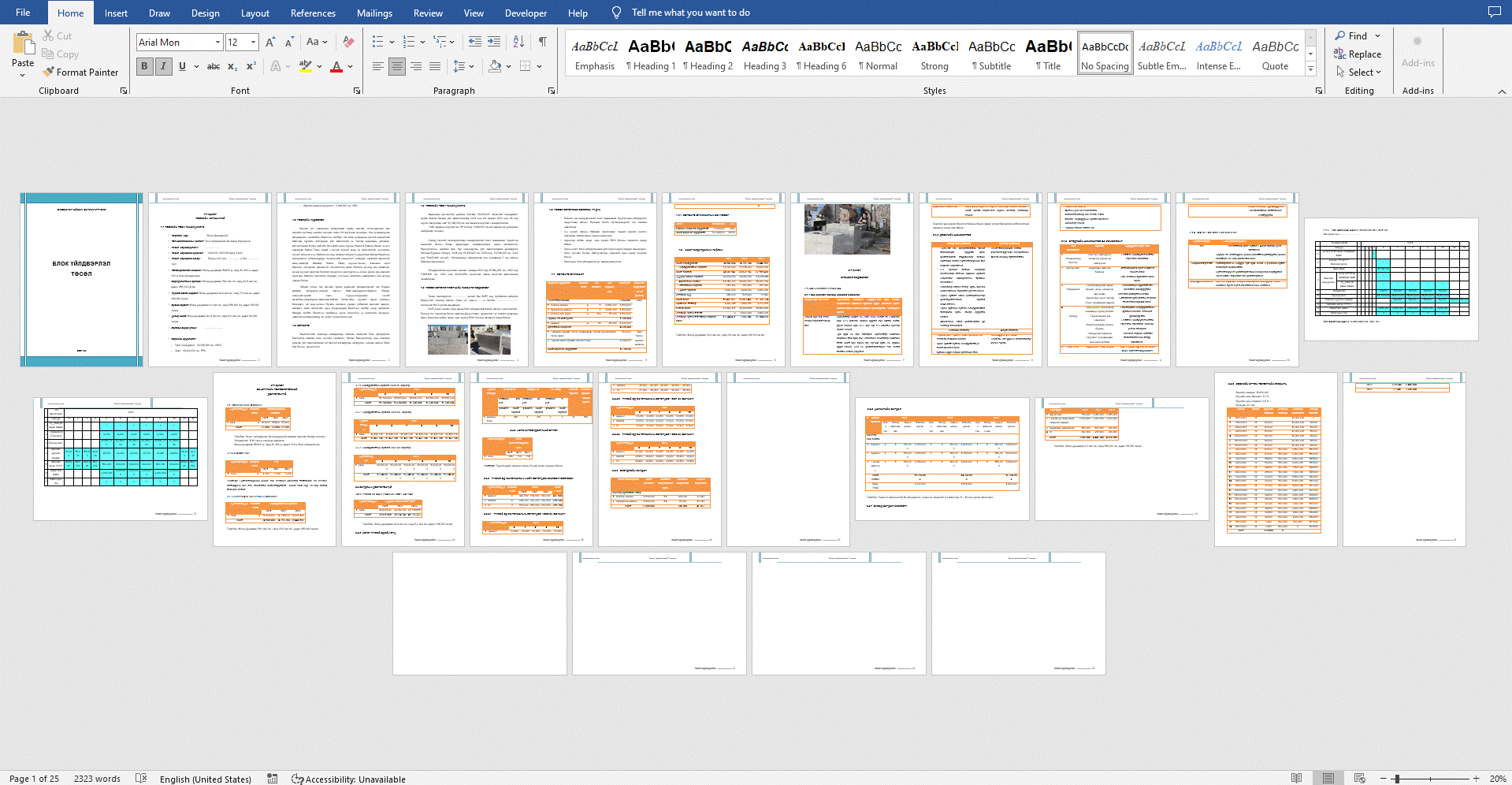1512x785 pixels.
Task: Click English (United States) language indicator
Action: tap(206, 779)
